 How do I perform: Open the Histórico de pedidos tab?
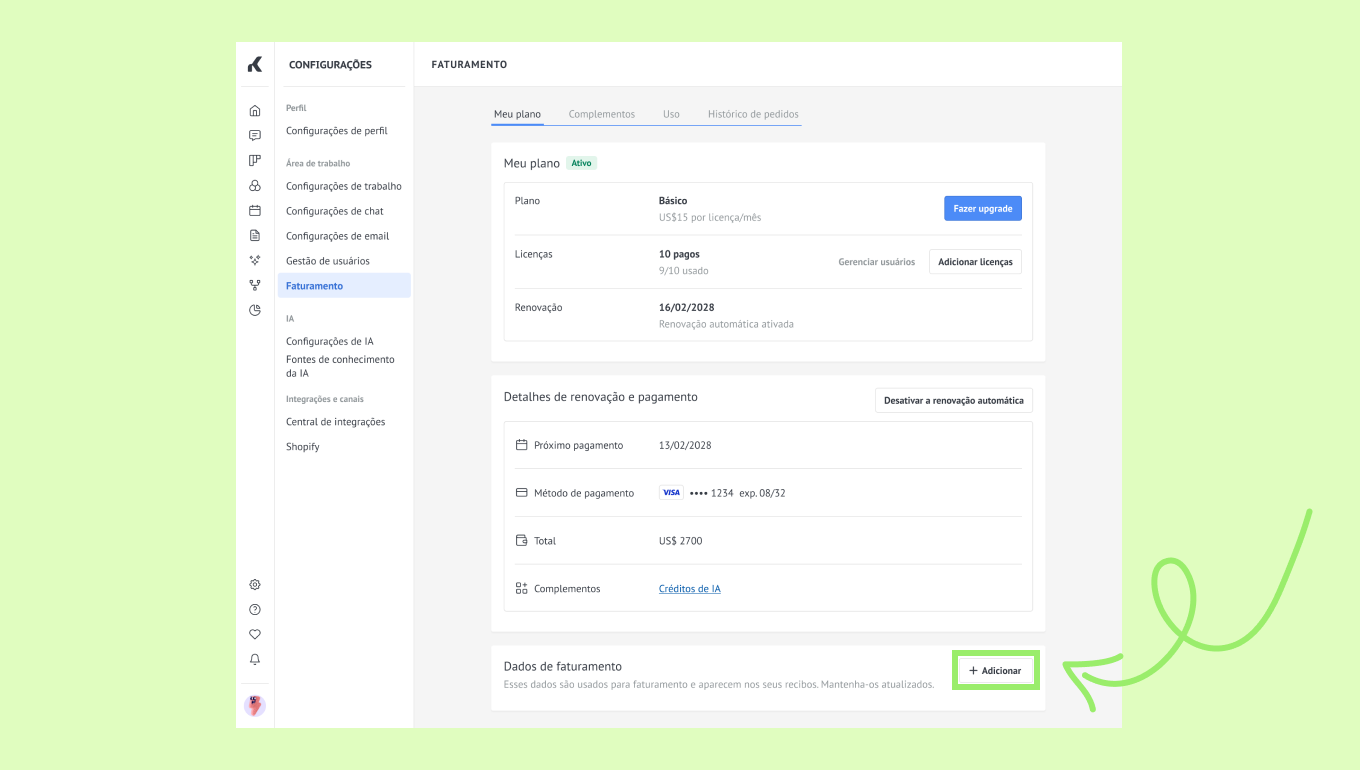(753, 114)
